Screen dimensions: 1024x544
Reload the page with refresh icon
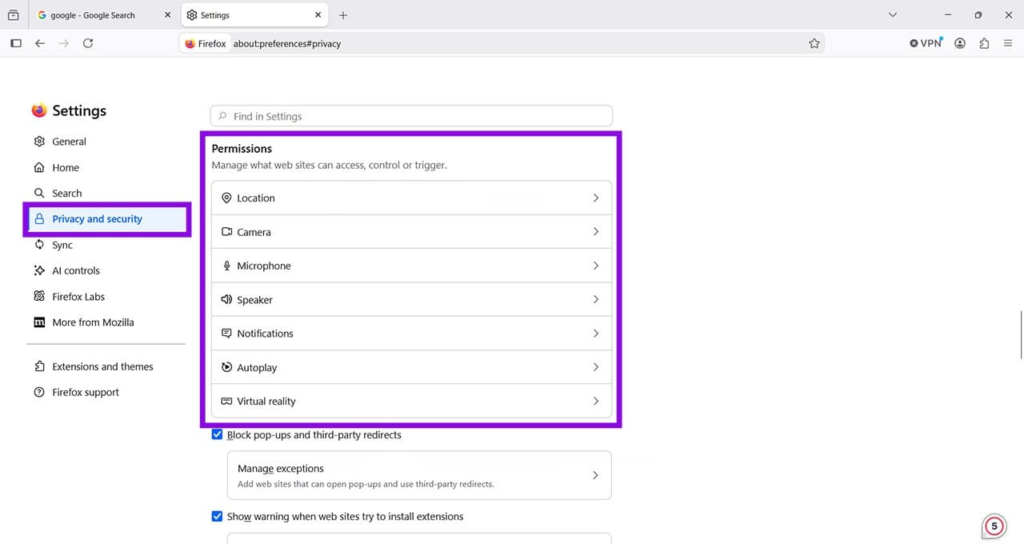point(88,44)
